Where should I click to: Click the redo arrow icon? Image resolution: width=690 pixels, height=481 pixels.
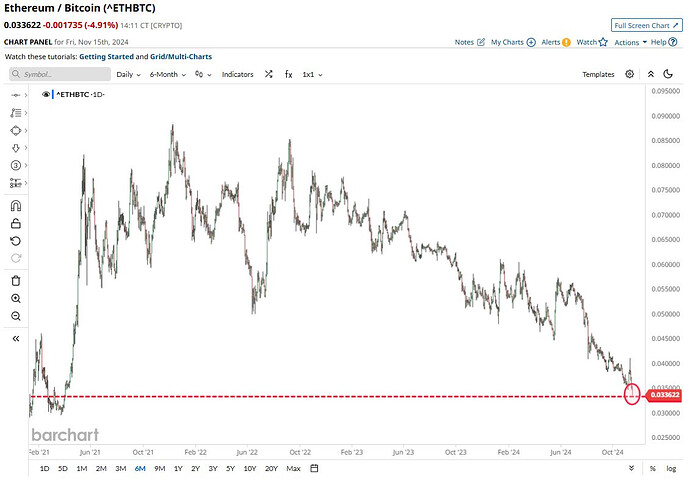[15, 258]
